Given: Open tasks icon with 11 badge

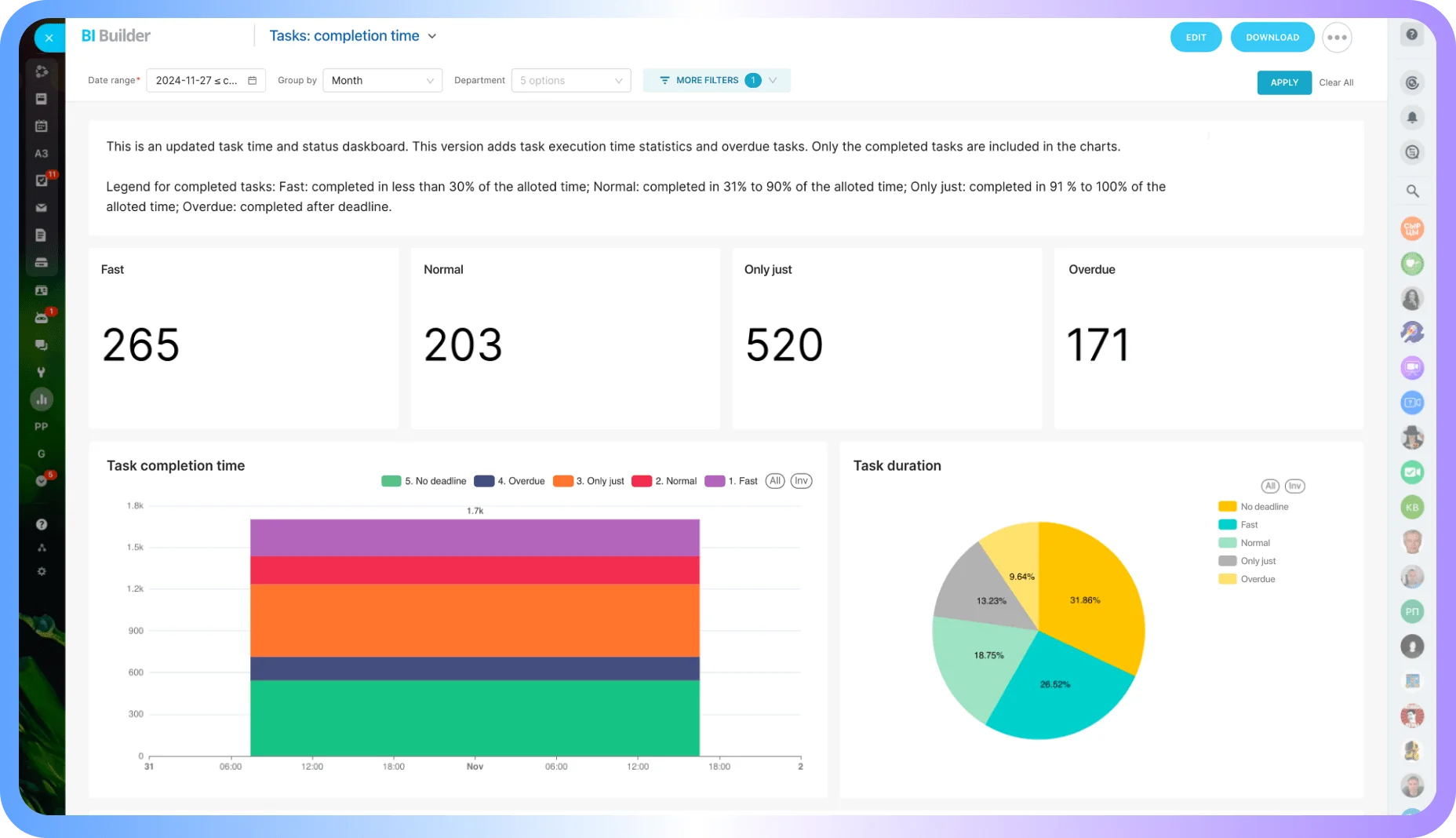Looking at the screenshot, I should click(x=42, y=180).
